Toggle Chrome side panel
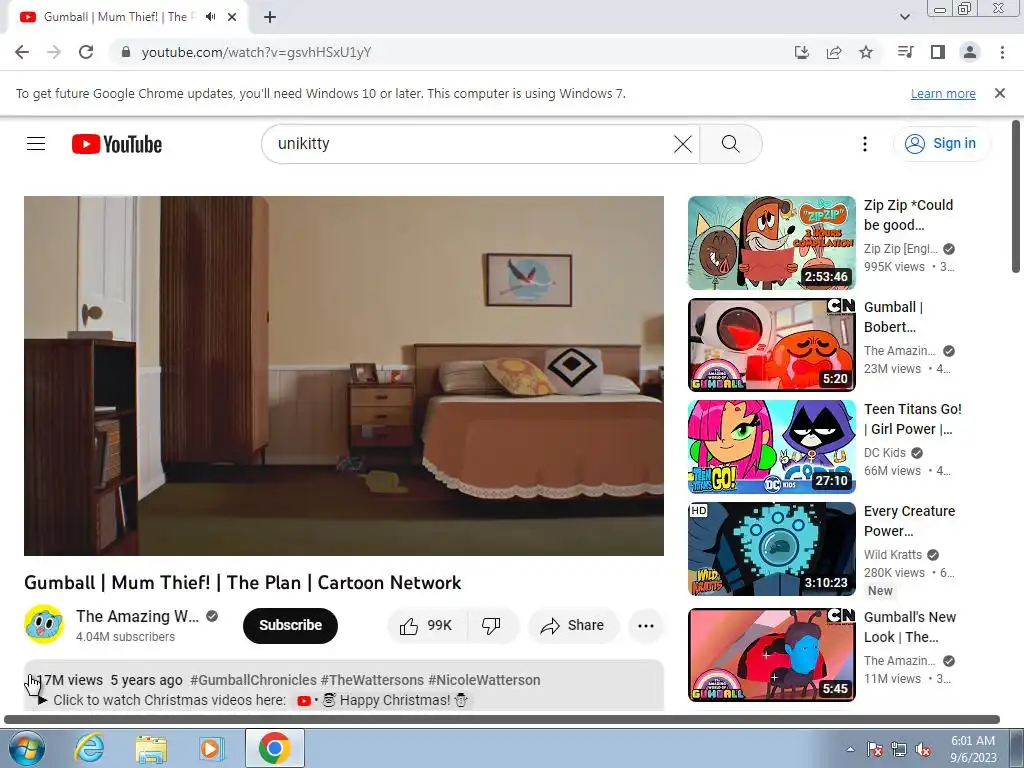Viewport: 1024px width, 768px height. [938, 52]
